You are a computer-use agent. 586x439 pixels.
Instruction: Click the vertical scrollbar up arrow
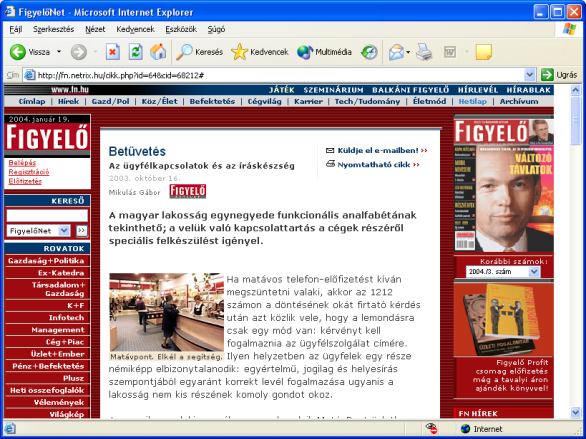coord(576,90)
